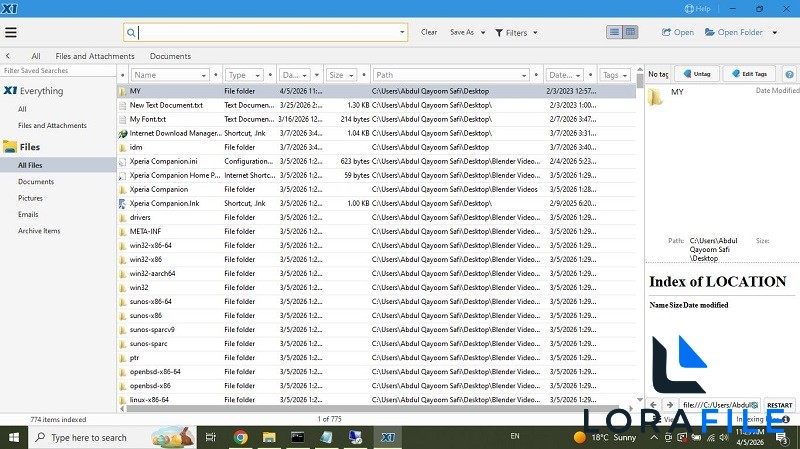Viewport: 800px width, 449px height.
Task: Switch to list view layout icon
Action: click(614, 32)
